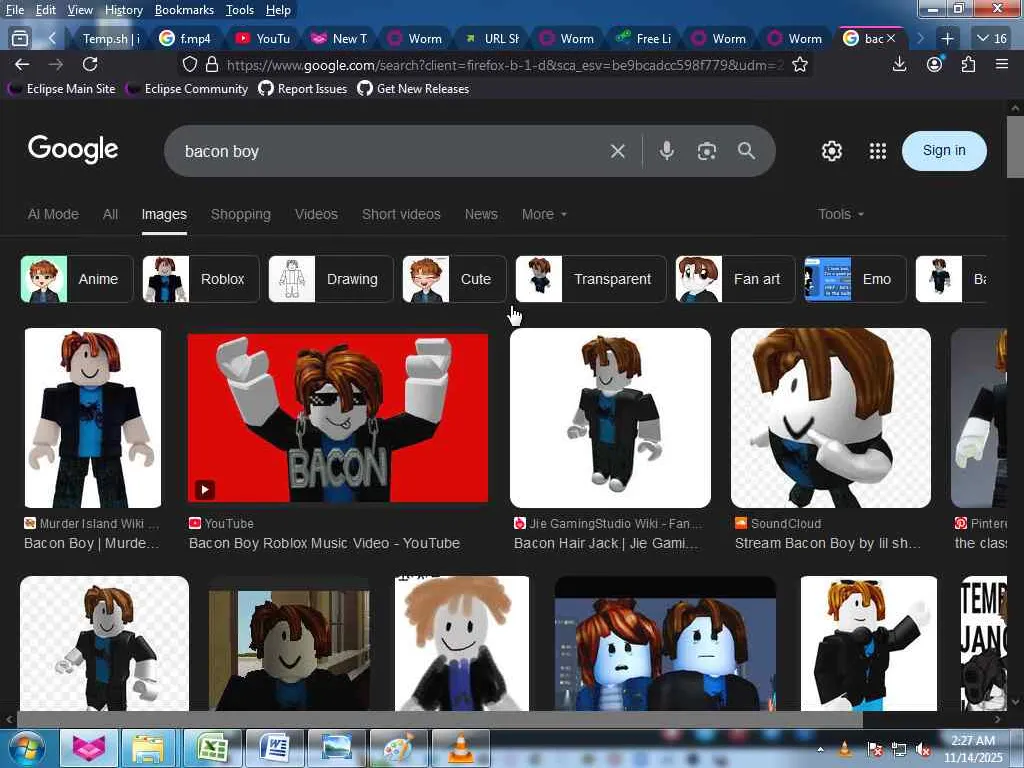Close the active bac tab

[x=890, y=39]
